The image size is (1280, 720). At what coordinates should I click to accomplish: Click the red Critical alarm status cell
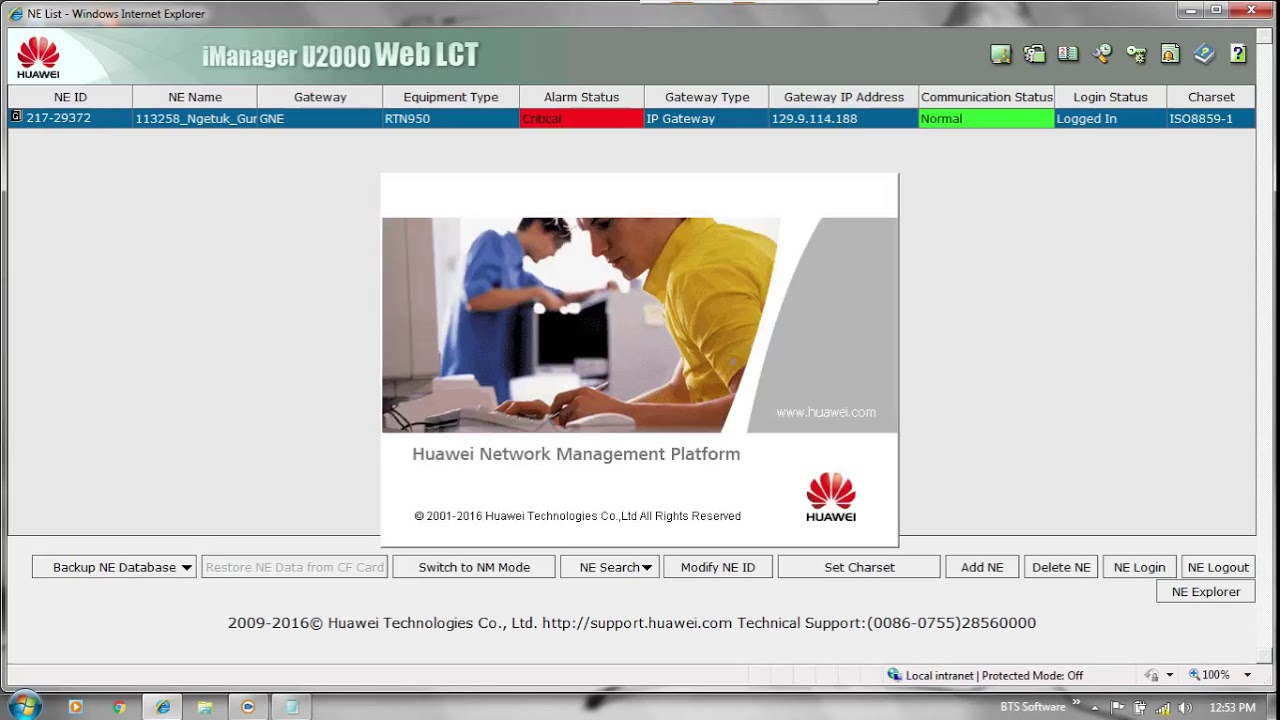[x=581, y=118]
